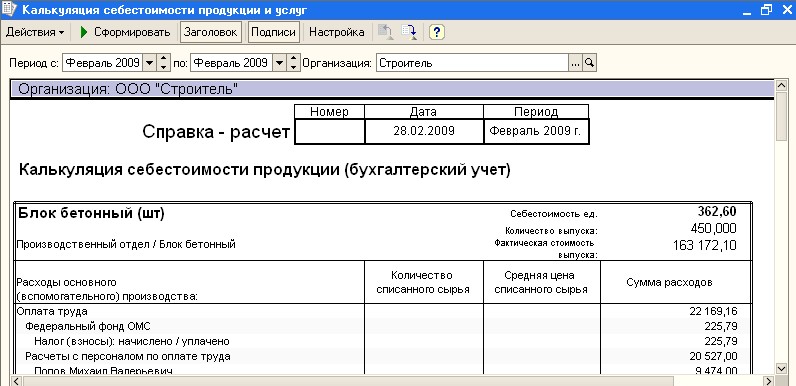This screenshot has width=796, height=386.
Task: Click the Организация field Строитель
Action: pyautogui.click(x=472, y=63)
